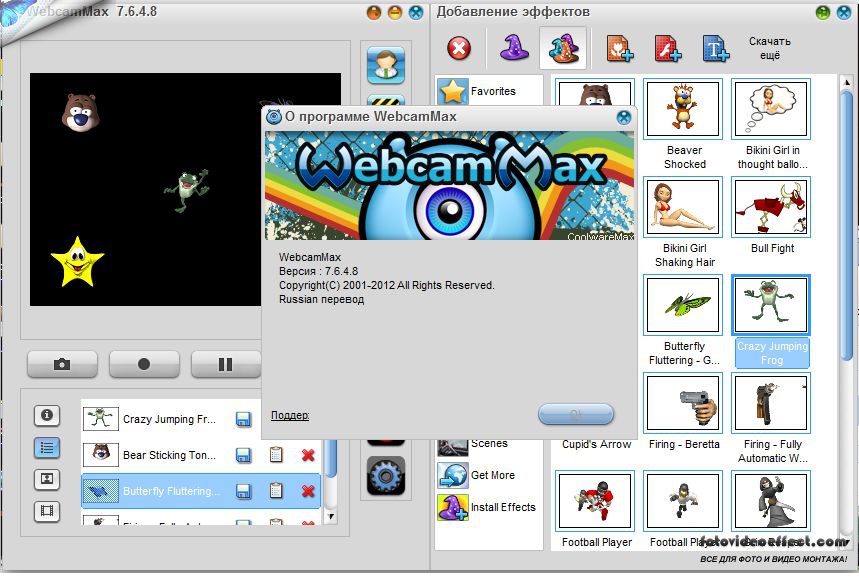Pause the webcam preview

(225, 364)
